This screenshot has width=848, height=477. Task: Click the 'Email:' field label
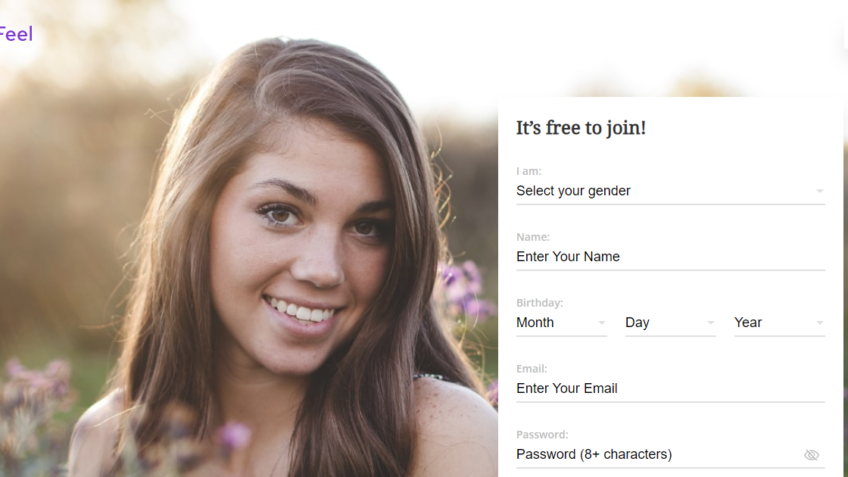[532, 369]
